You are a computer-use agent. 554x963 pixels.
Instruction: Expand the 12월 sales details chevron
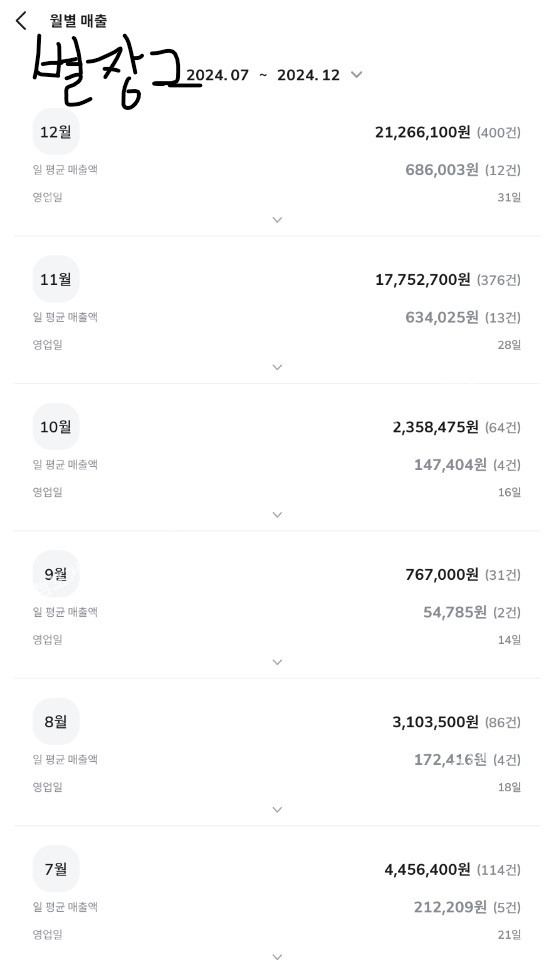pos(277,220)
